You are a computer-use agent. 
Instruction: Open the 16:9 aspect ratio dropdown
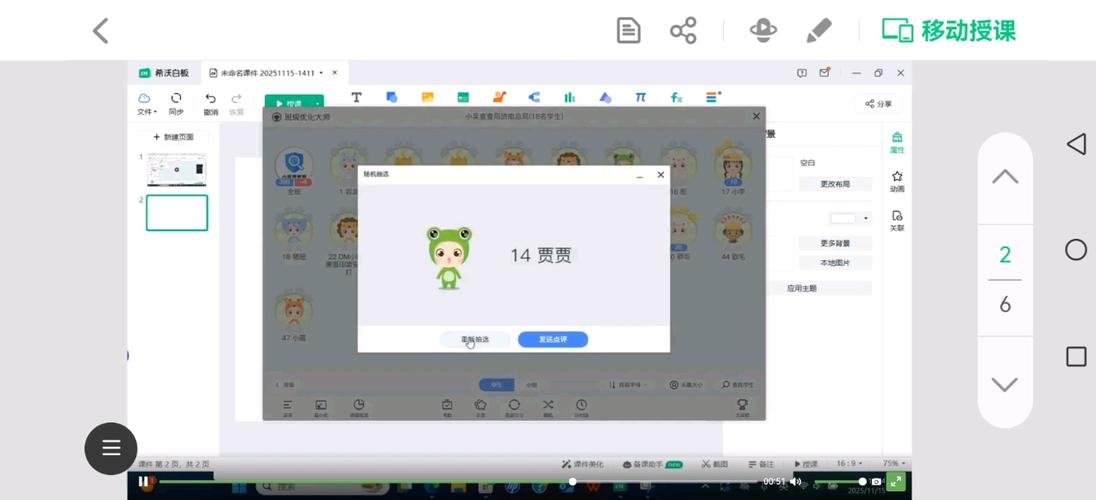(x=849, y=464)
